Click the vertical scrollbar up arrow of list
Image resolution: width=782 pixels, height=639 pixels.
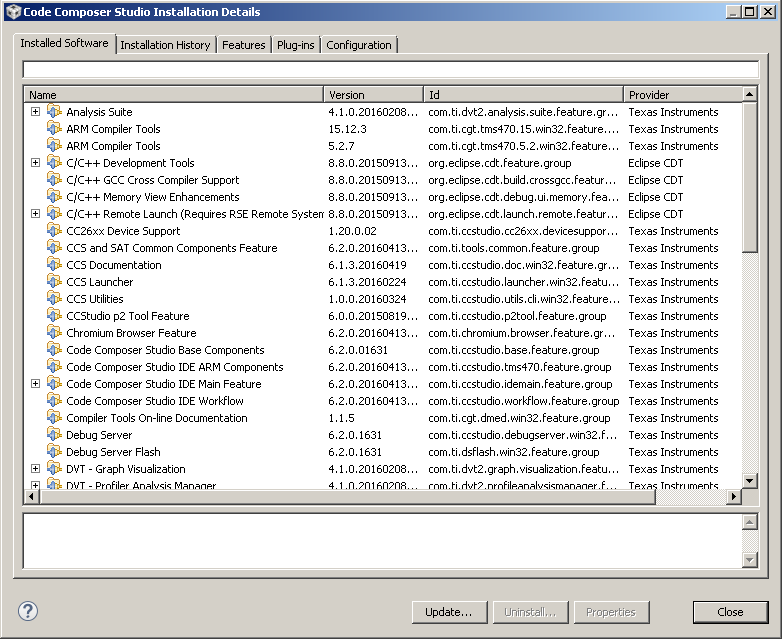click(x=750, y=94)
